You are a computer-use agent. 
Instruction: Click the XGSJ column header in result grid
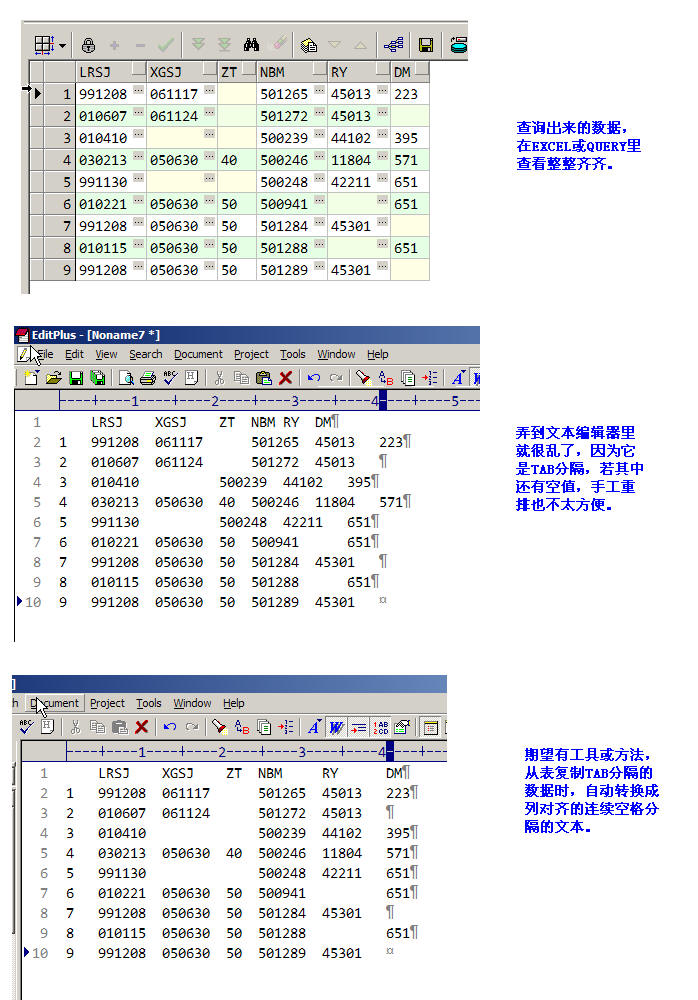coord(182,72)
